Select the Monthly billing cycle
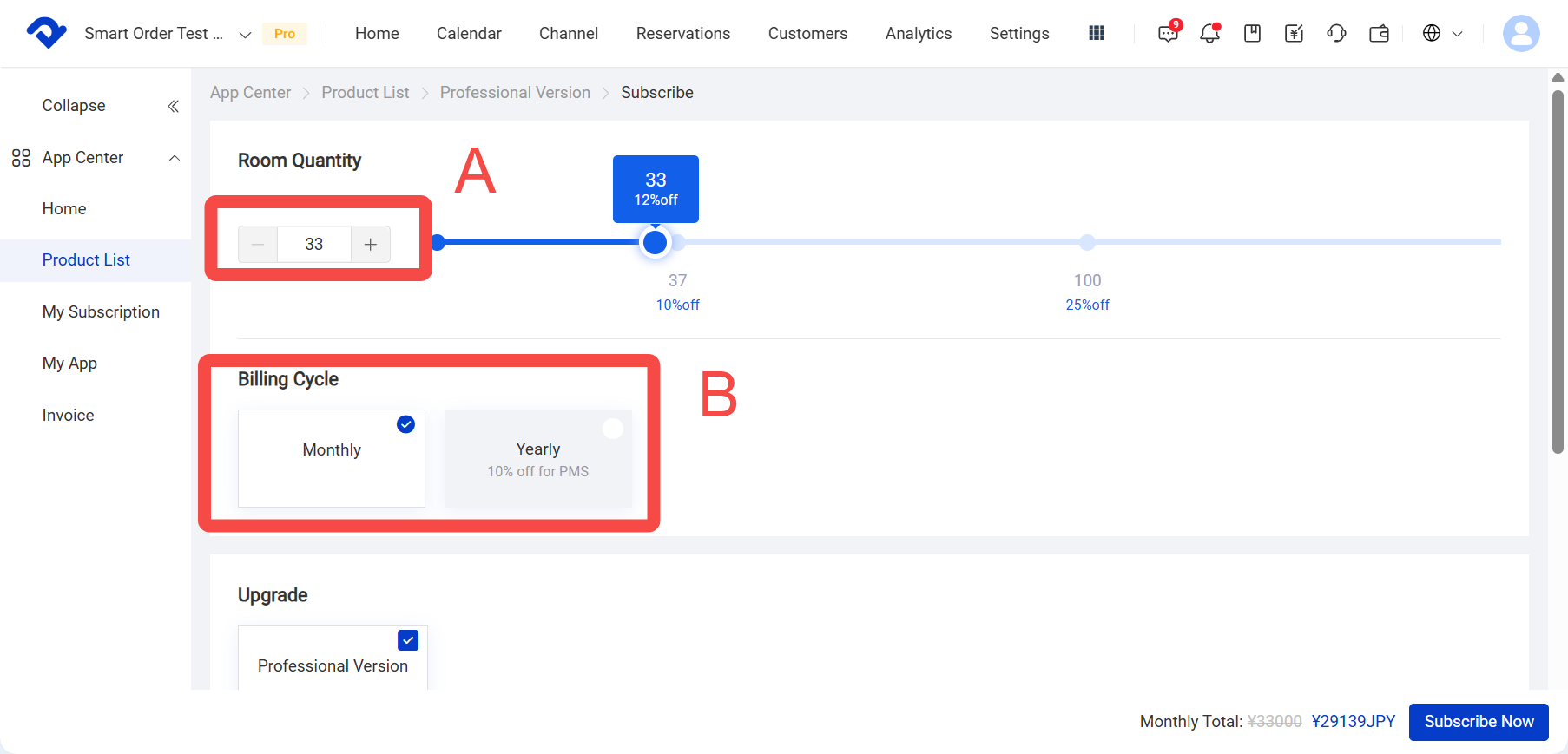Viewport: 1568px width, 754px height. point(332,458)
